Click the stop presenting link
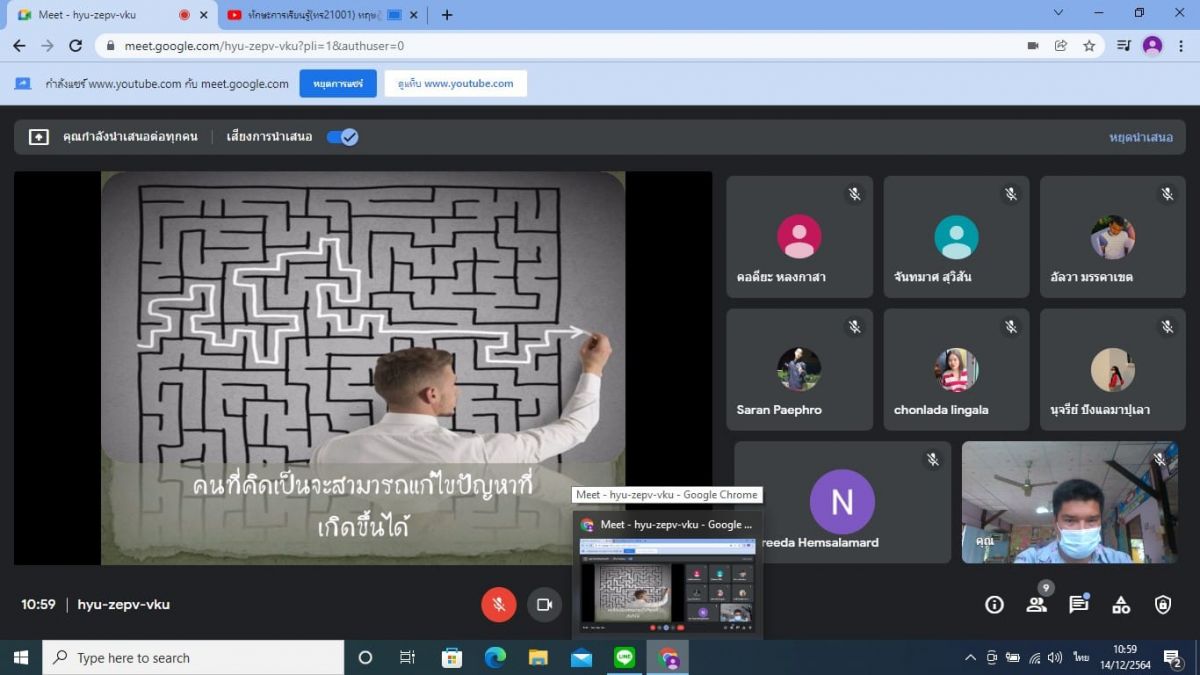 pos(1140,137)
